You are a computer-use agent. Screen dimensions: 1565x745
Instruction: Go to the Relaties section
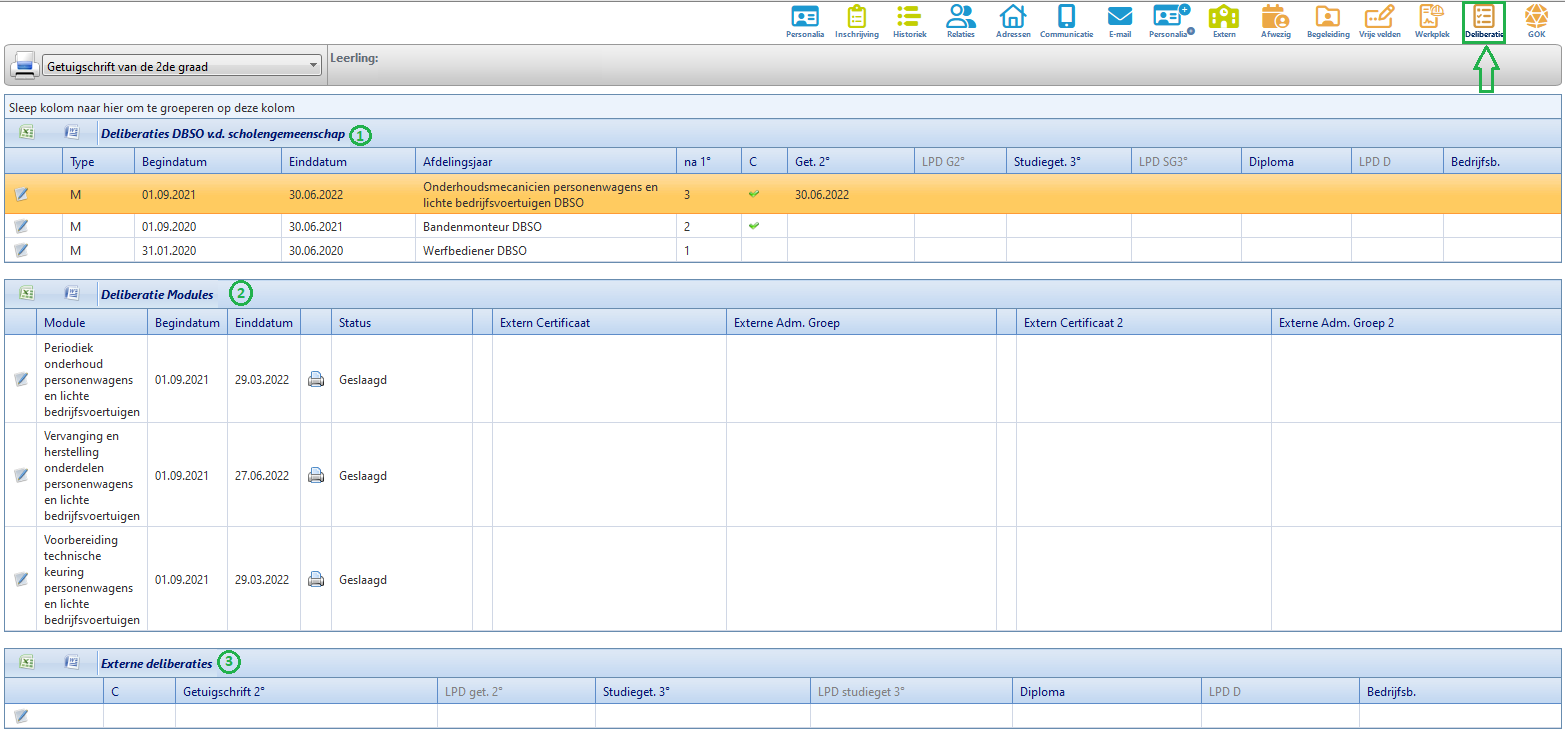pyautogui.click(x=960, y=17)
